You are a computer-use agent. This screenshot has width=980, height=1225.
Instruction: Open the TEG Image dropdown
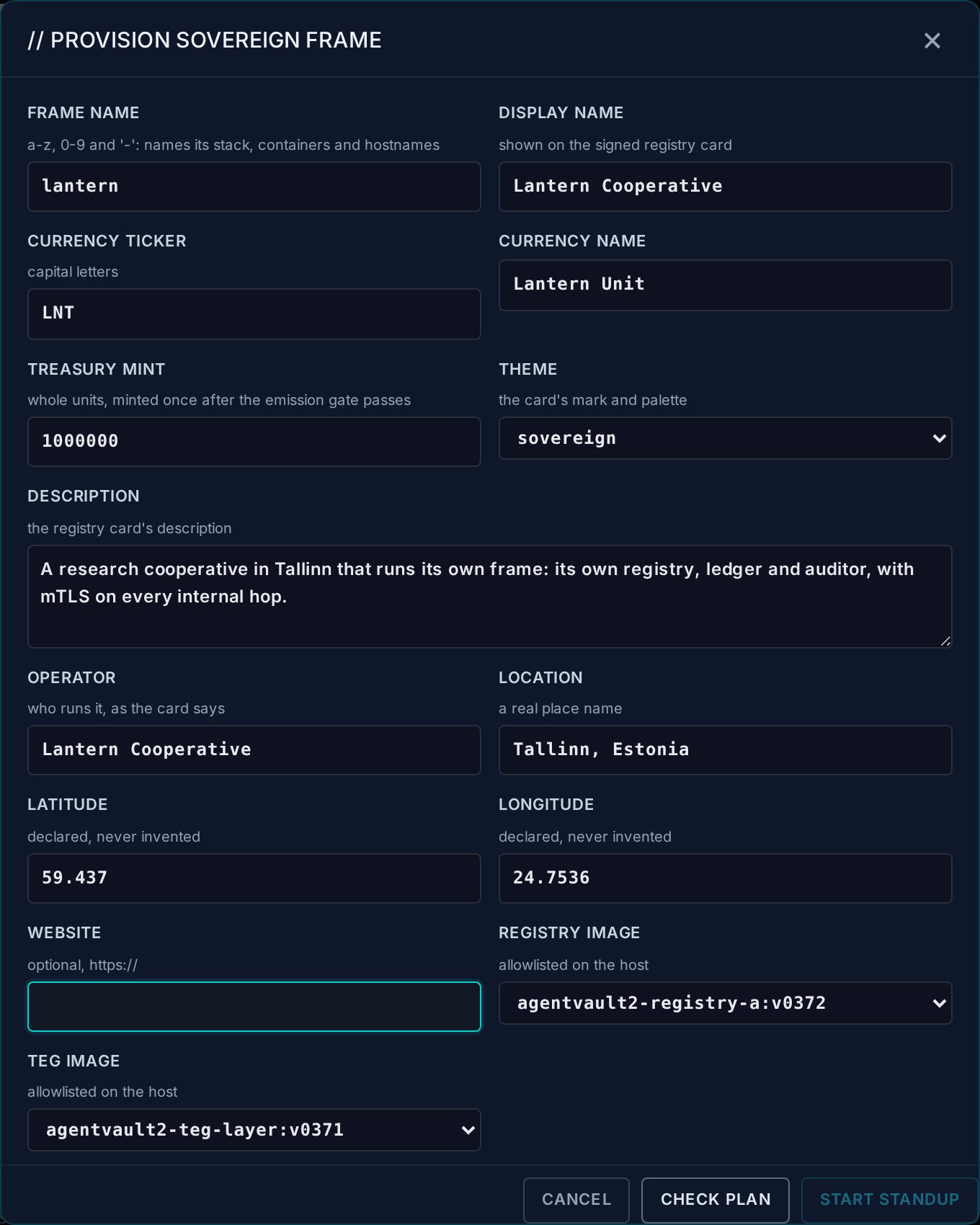pyautogui.click(x=254, y=1130)
